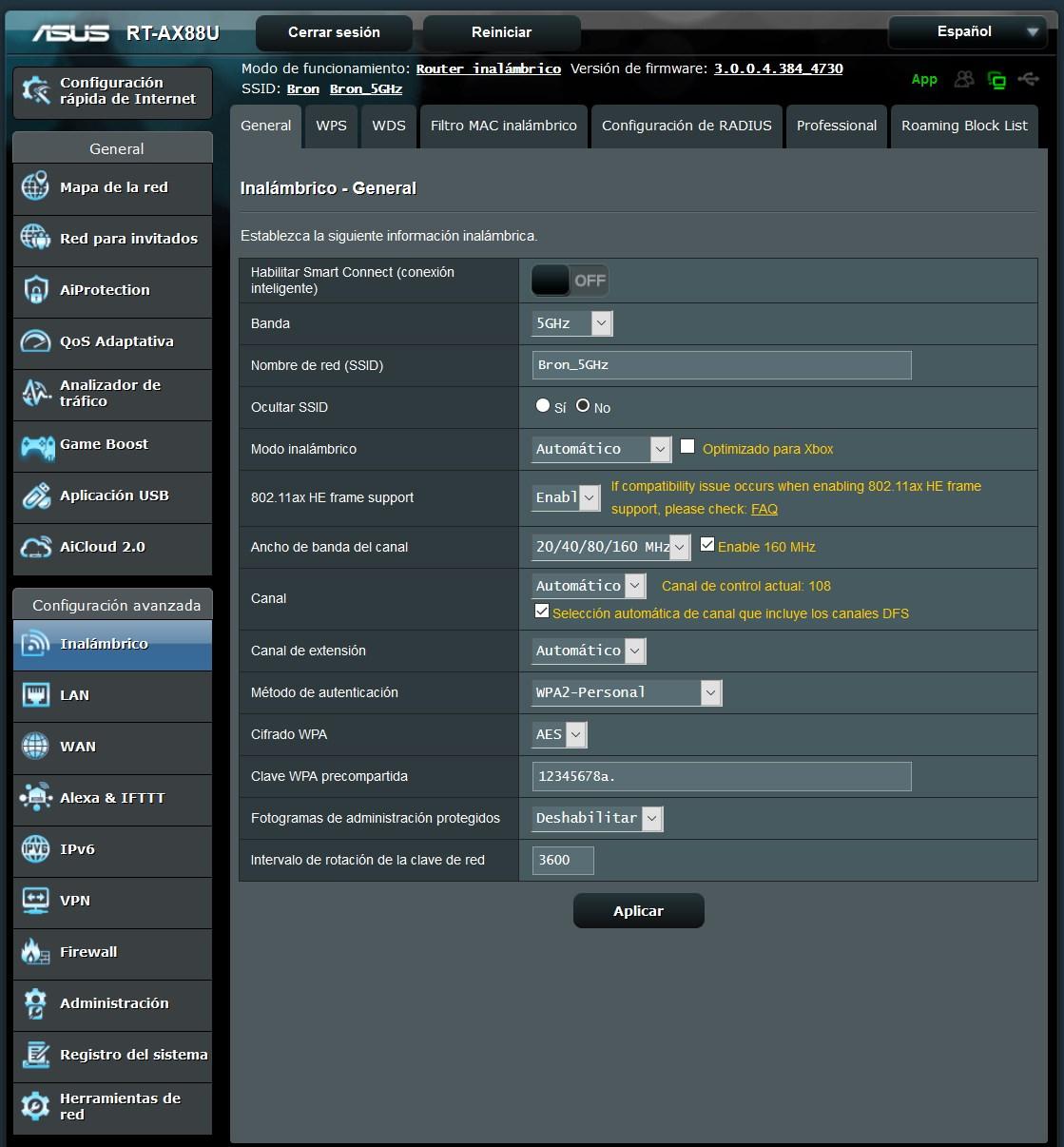The image size is (1064, 1147).
Task: Click the AiProtection shield lock icon
Action: coord(35,290)
